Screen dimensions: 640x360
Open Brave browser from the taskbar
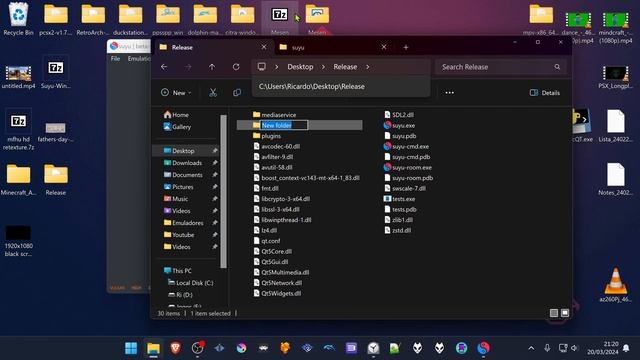coord(176,348)
